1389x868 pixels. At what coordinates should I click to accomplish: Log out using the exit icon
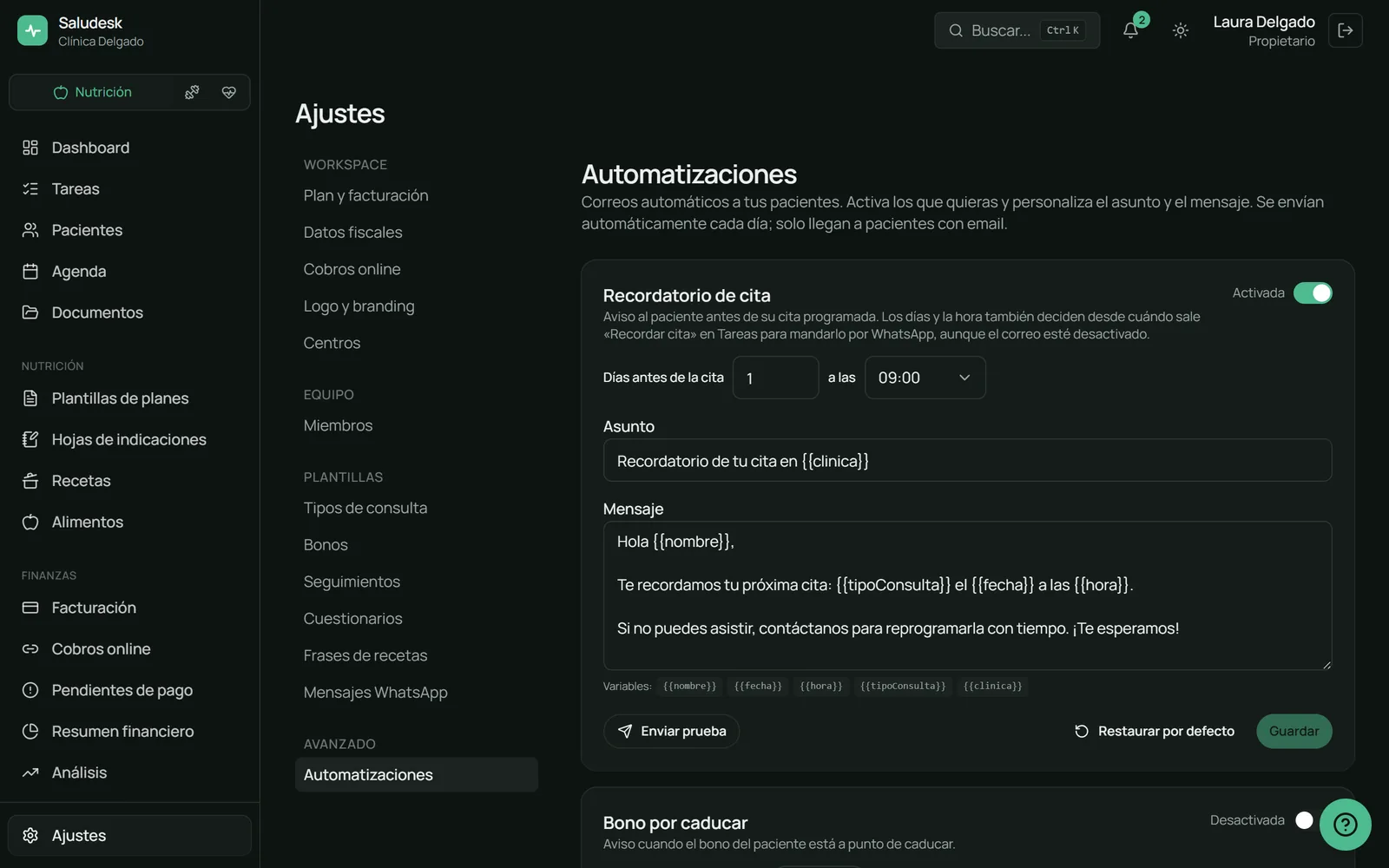[1345, 30]
